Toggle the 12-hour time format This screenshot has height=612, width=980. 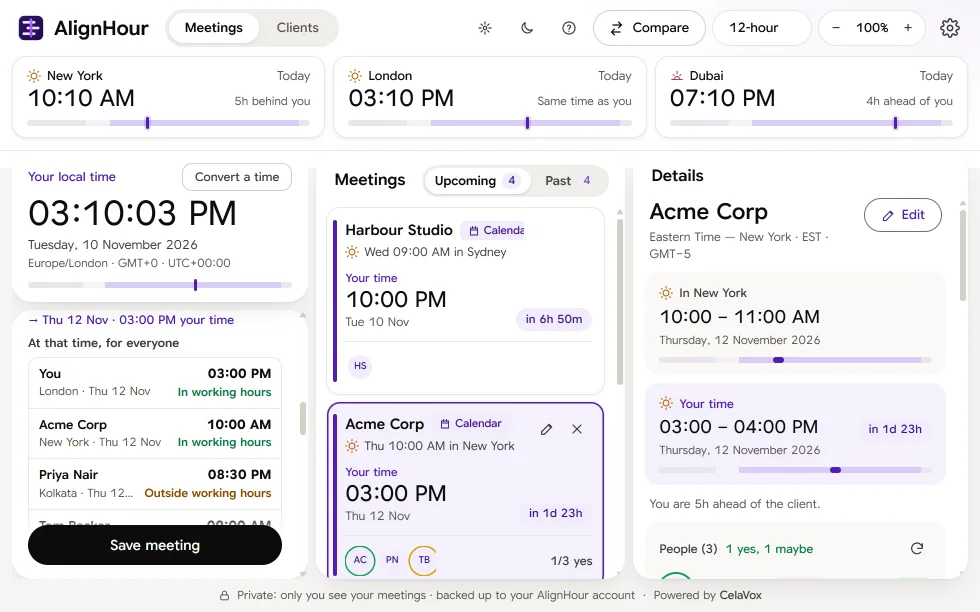pyautogui.click(x=761, y=28)
